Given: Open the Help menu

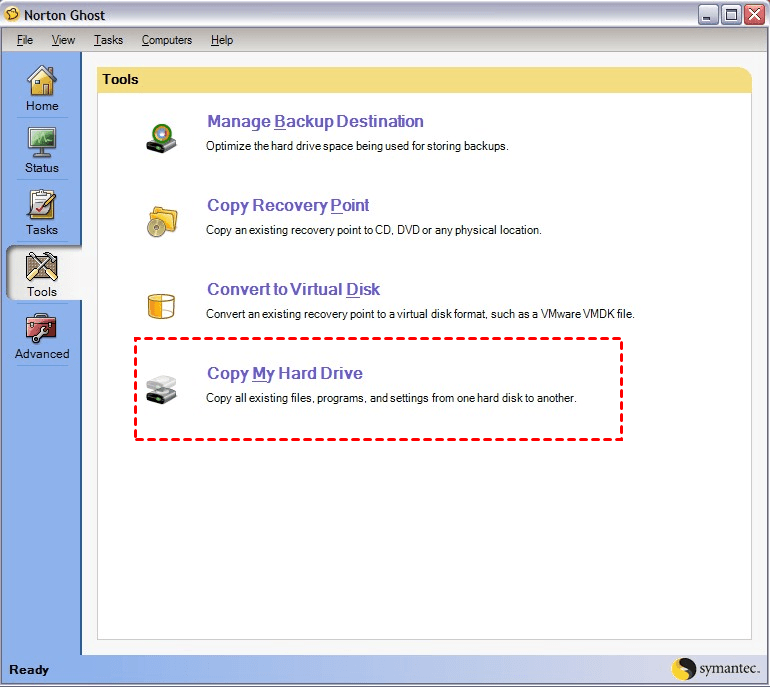Looking at the screenshot, I should [222, 40].
